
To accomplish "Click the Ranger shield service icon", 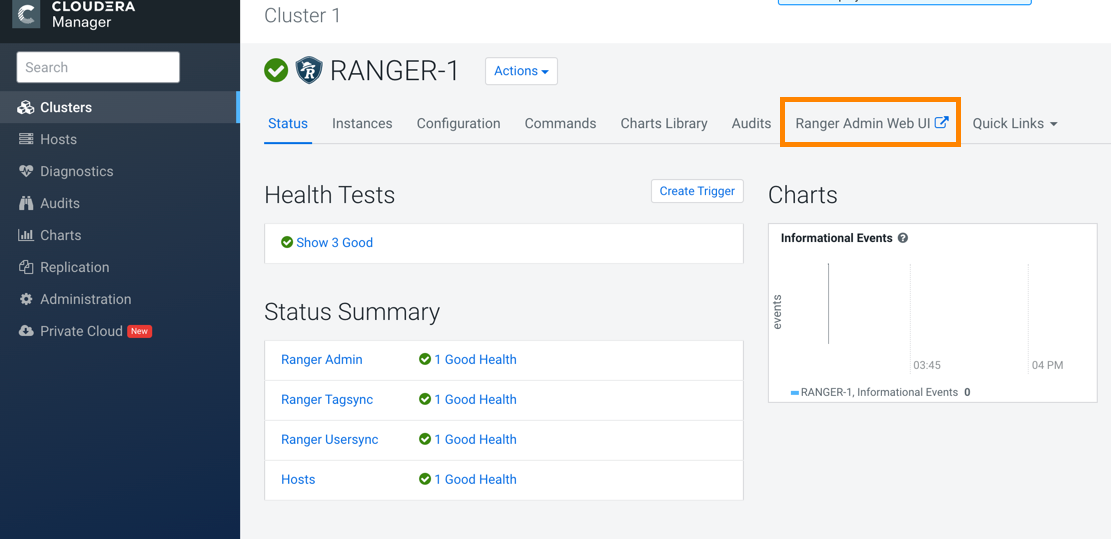I will [308, 71].
